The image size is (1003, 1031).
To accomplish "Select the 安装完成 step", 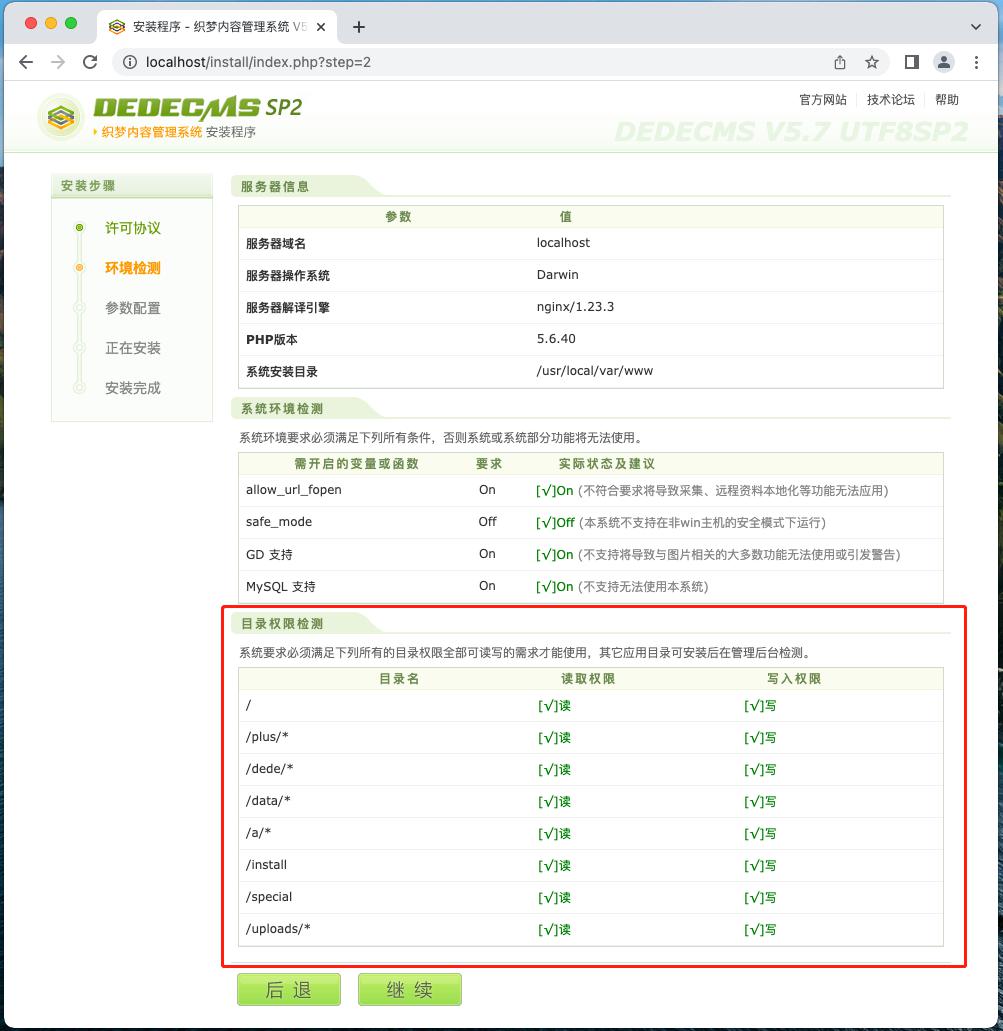I will point(133,388).
